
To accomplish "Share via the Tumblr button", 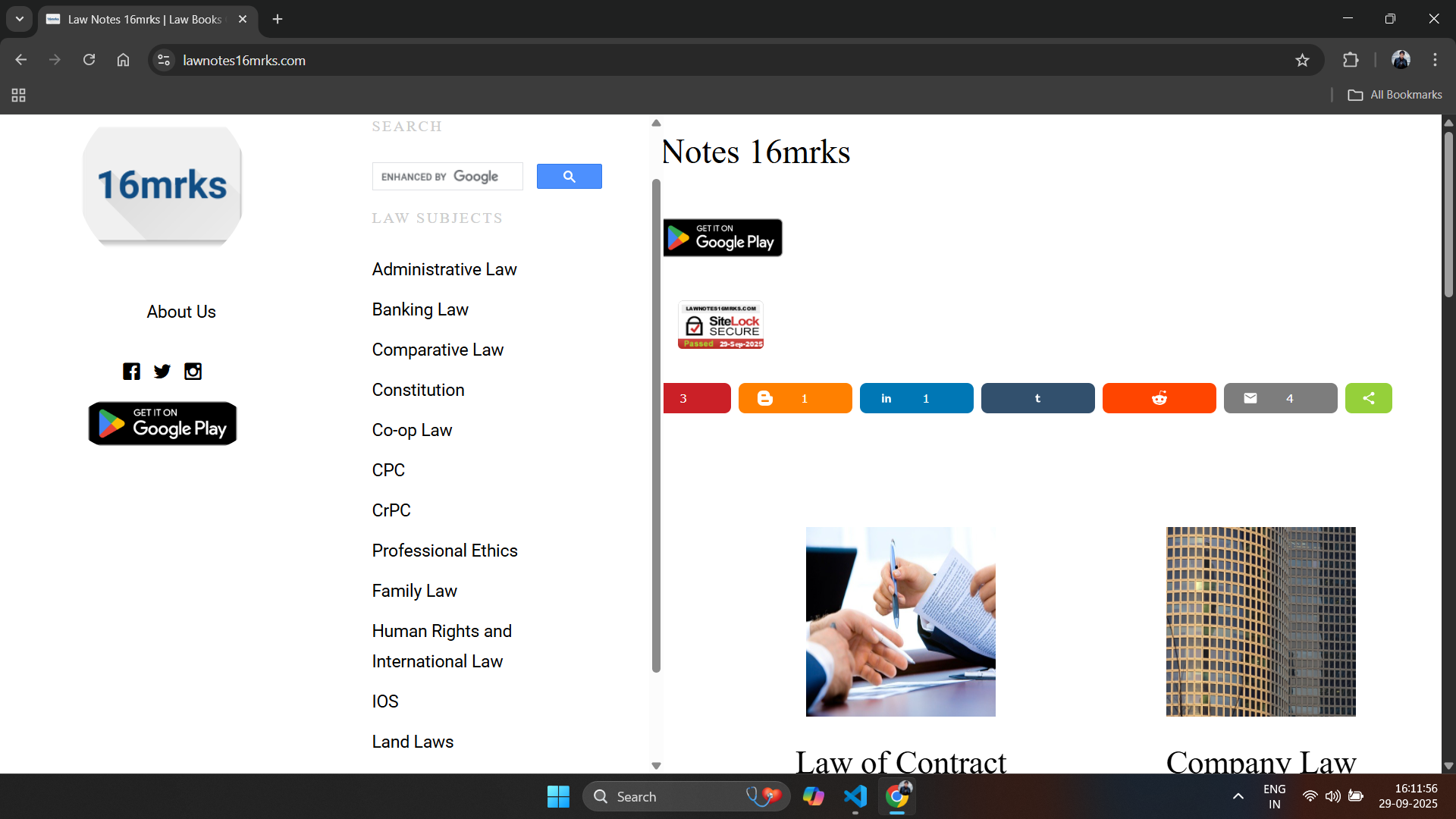I will tap(1037, 398).
